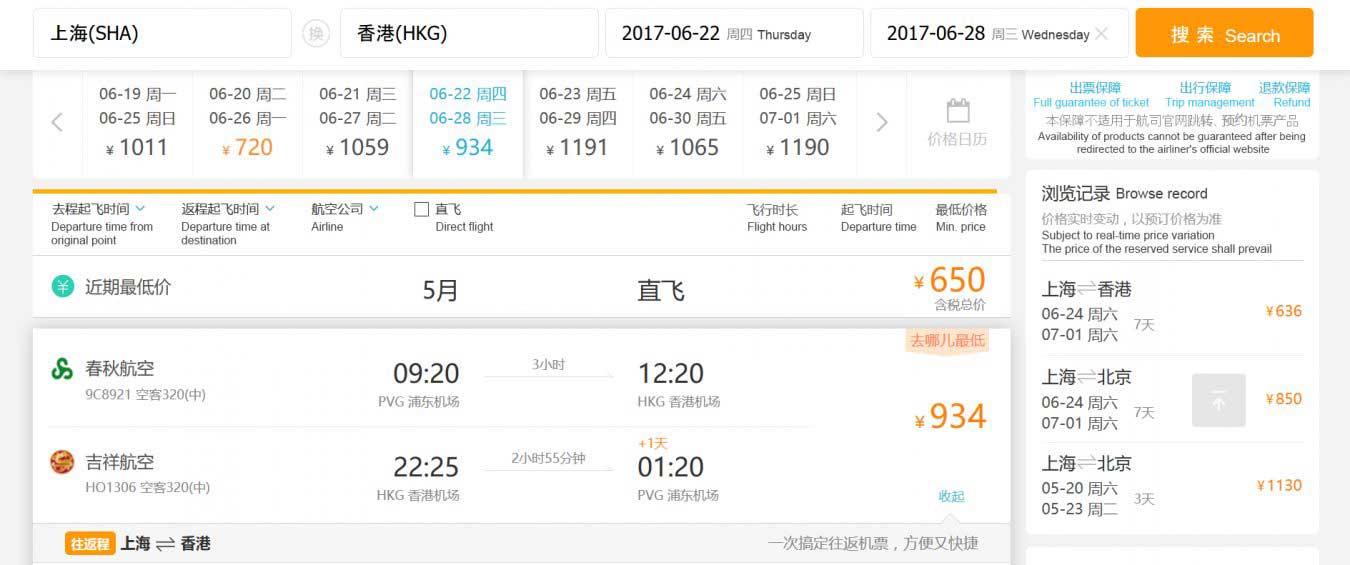Enable the direct flight checkbox
The image size is (1350, 565).
pyautogui.click(x=422, y=210)
